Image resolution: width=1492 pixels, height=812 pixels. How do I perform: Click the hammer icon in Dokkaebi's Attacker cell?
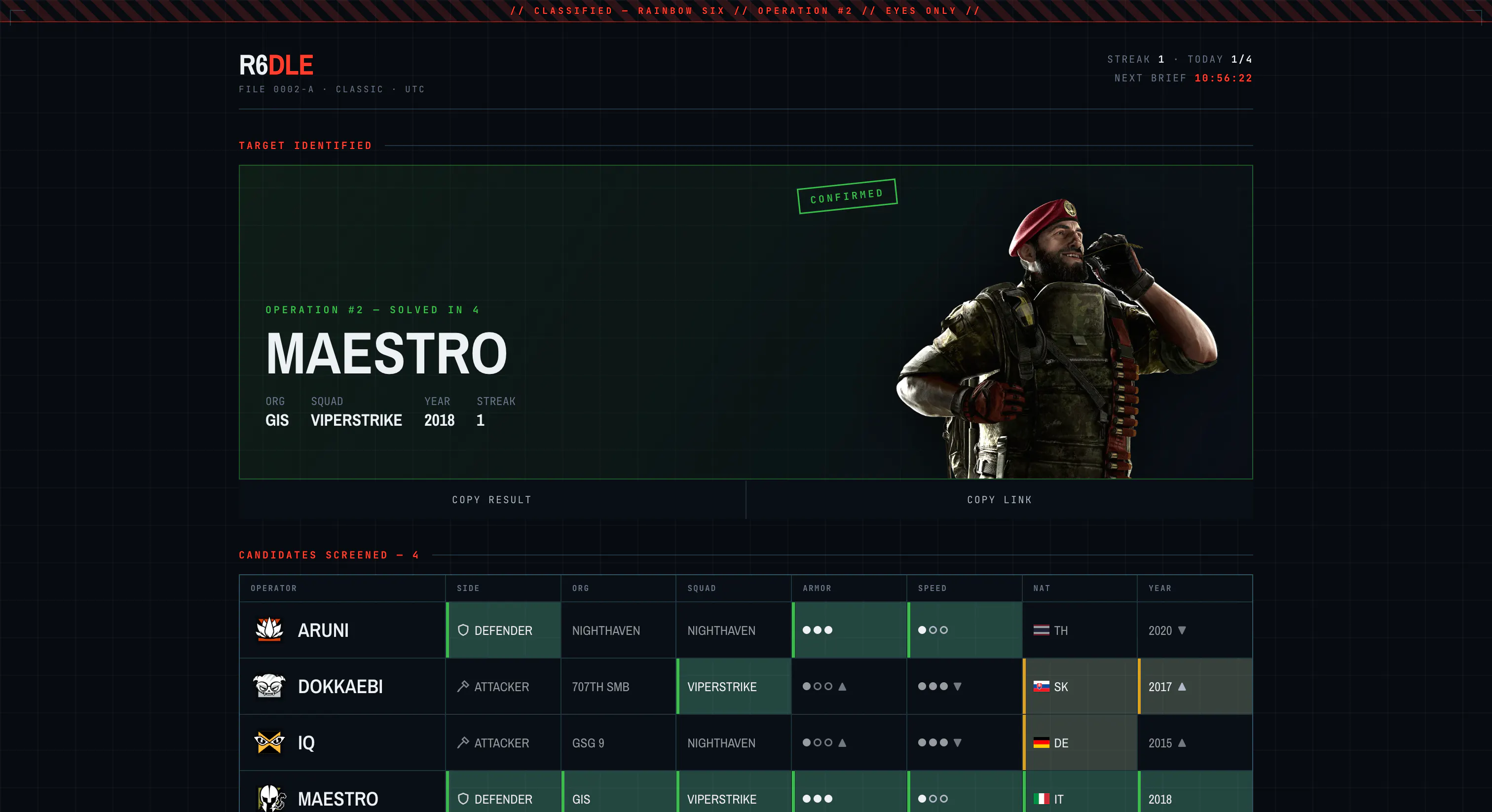pyautogui.click(x=463, y=686)
